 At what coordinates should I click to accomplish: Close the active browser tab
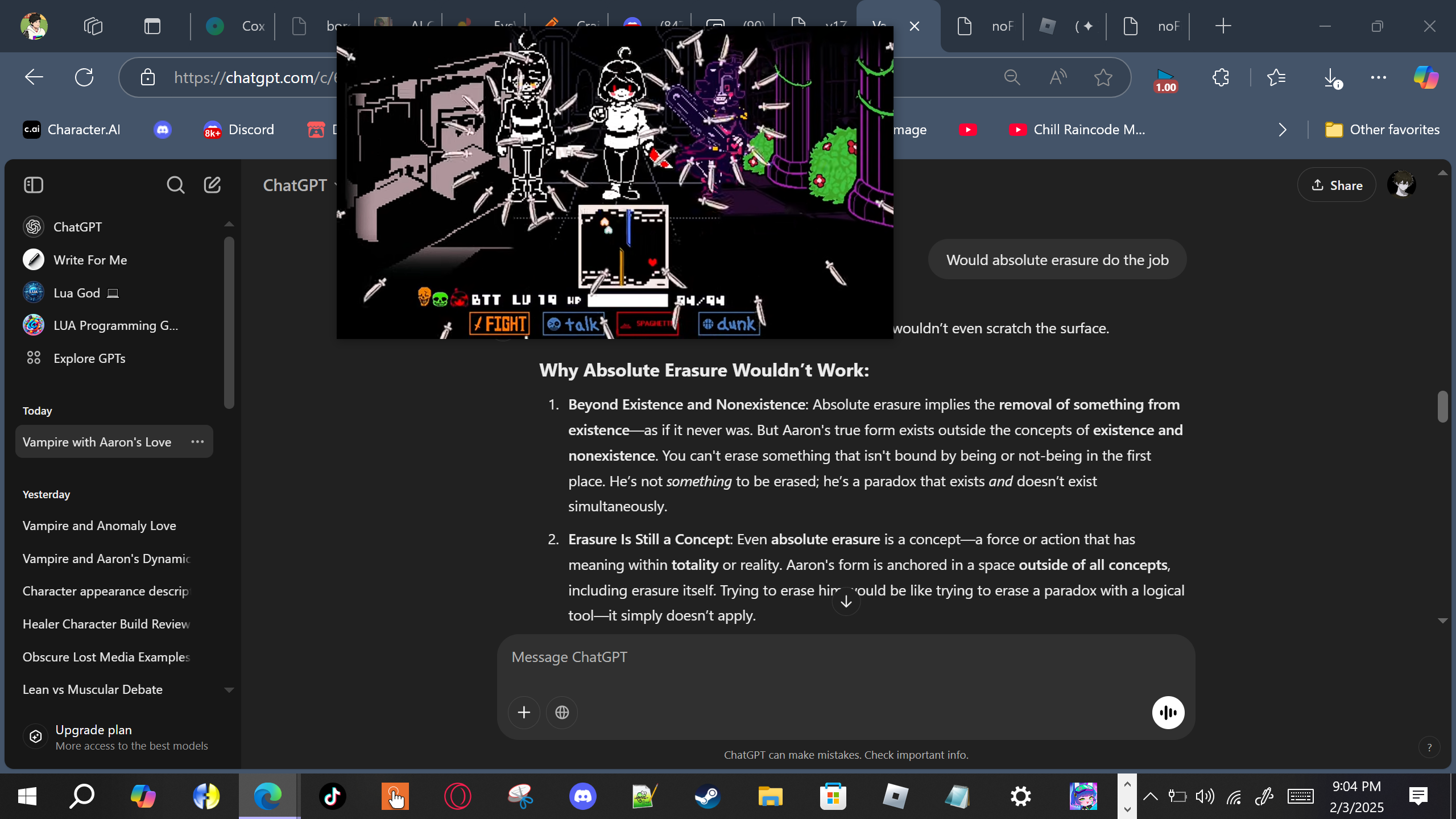(915, 26)
